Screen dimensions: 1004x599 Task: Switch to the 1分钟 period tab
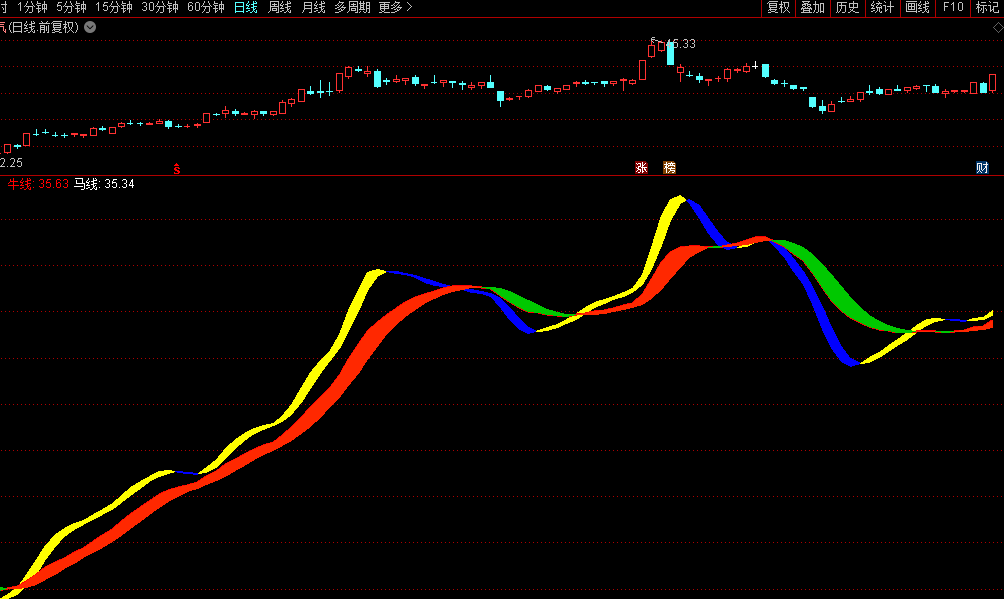32,8
